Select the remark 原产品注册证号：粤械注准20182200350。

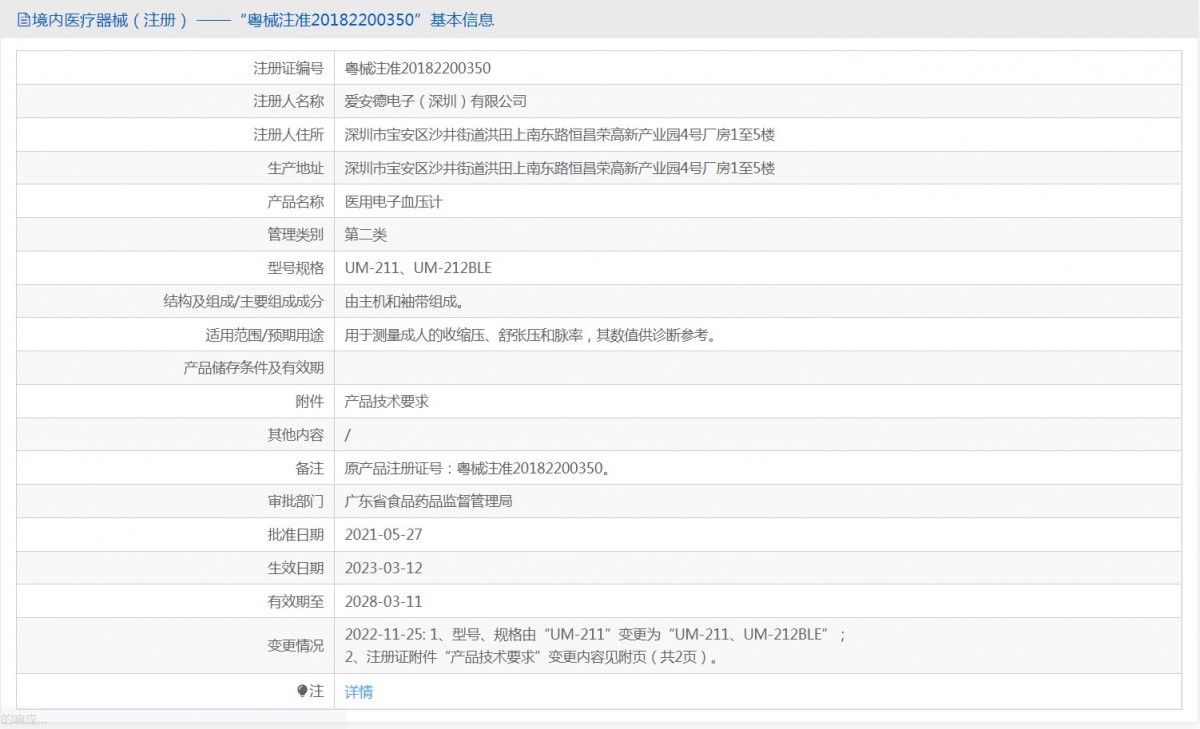click(478, 468)
